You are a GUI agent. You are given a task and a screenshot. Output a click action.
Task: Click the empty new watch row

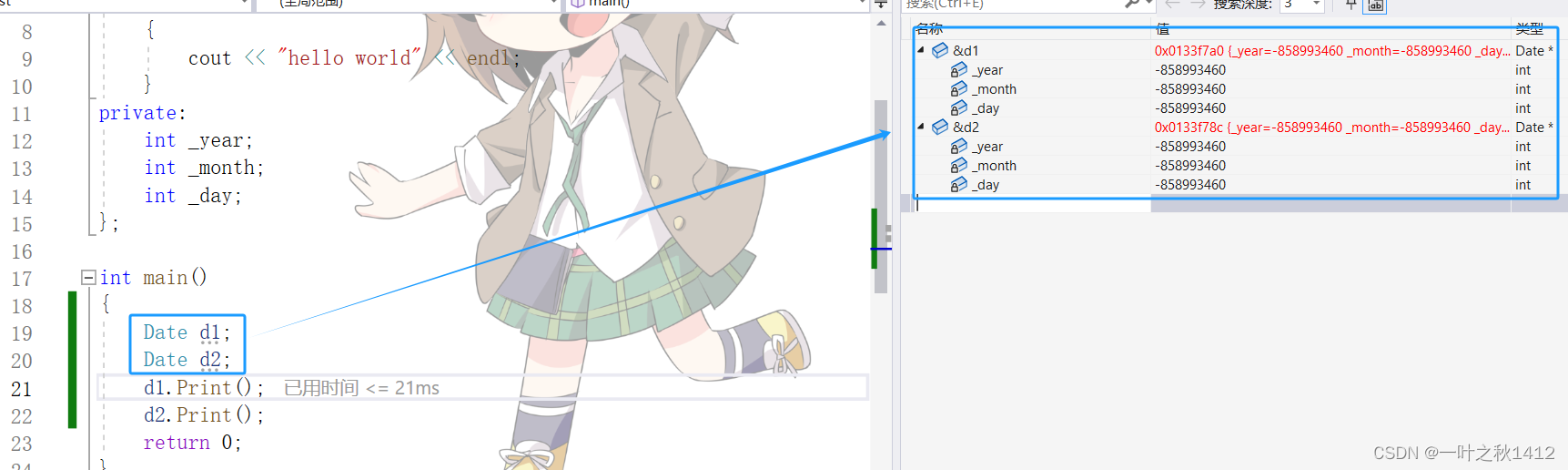1033,204
